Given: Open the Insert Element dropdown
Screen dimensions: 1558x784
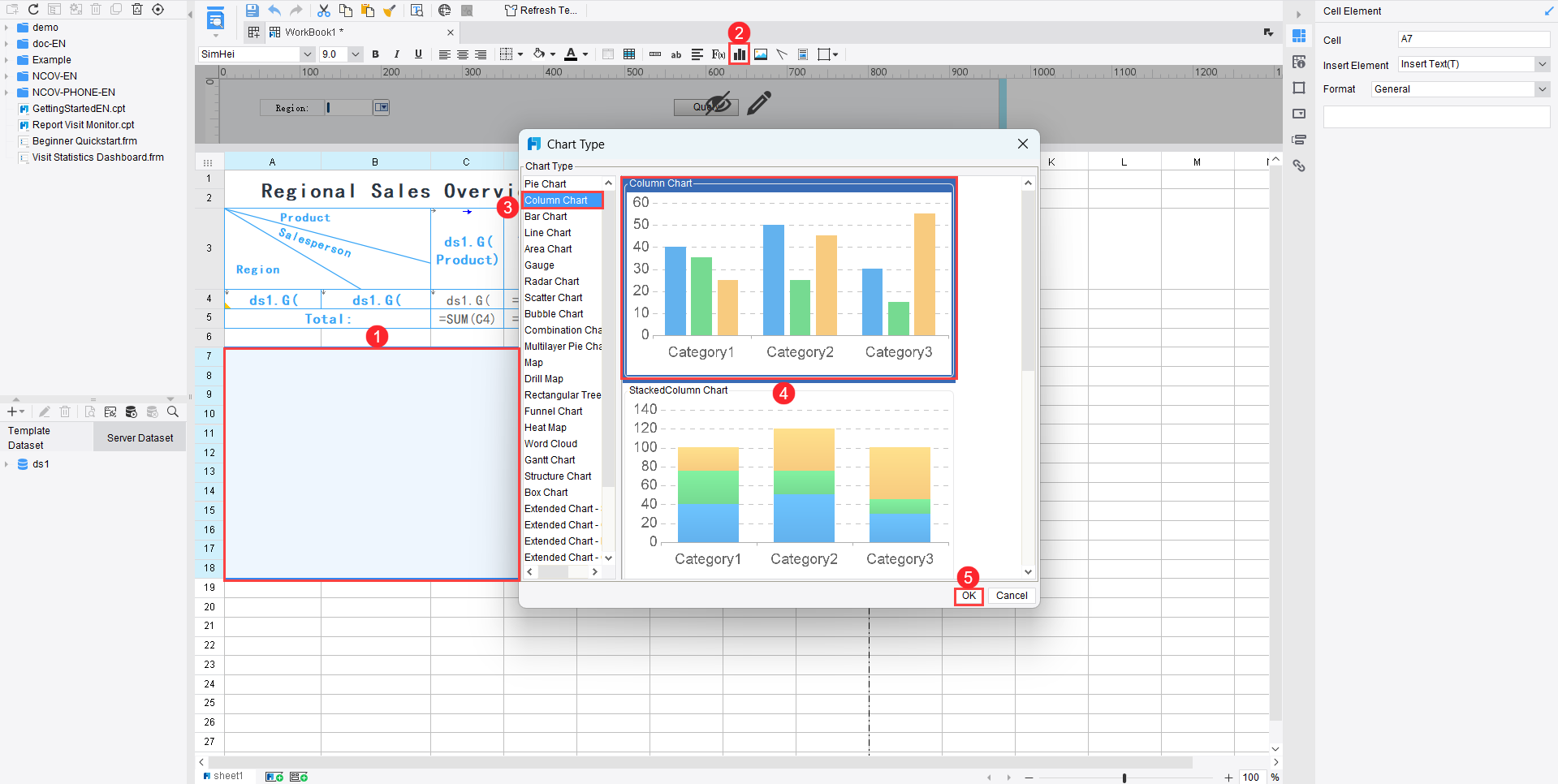Looking at the screenshot, I should coord(1542,64).
